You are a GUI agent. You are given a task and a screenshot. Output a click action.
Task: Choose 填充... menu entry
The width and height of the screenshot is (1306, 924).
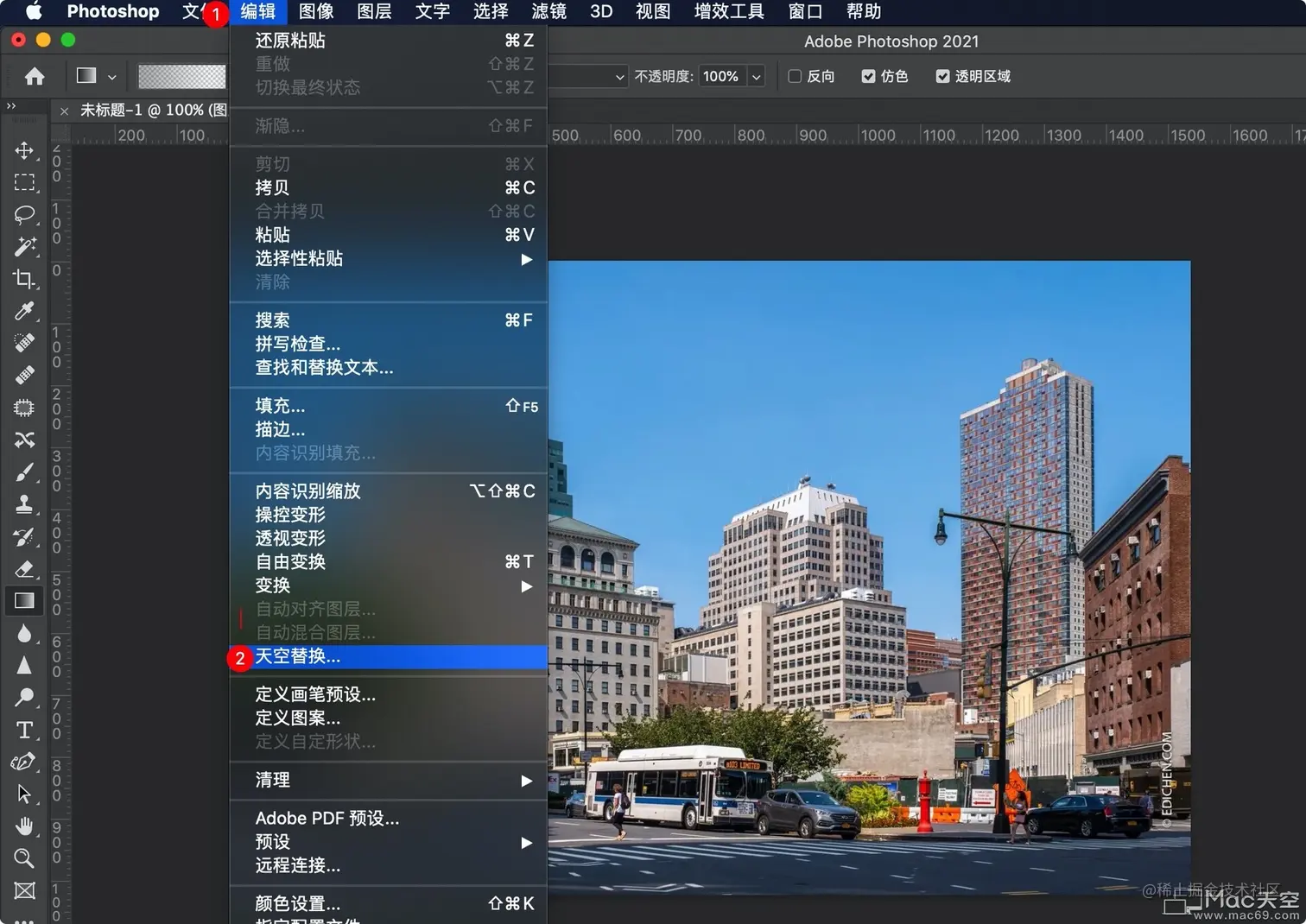point(389,406)
